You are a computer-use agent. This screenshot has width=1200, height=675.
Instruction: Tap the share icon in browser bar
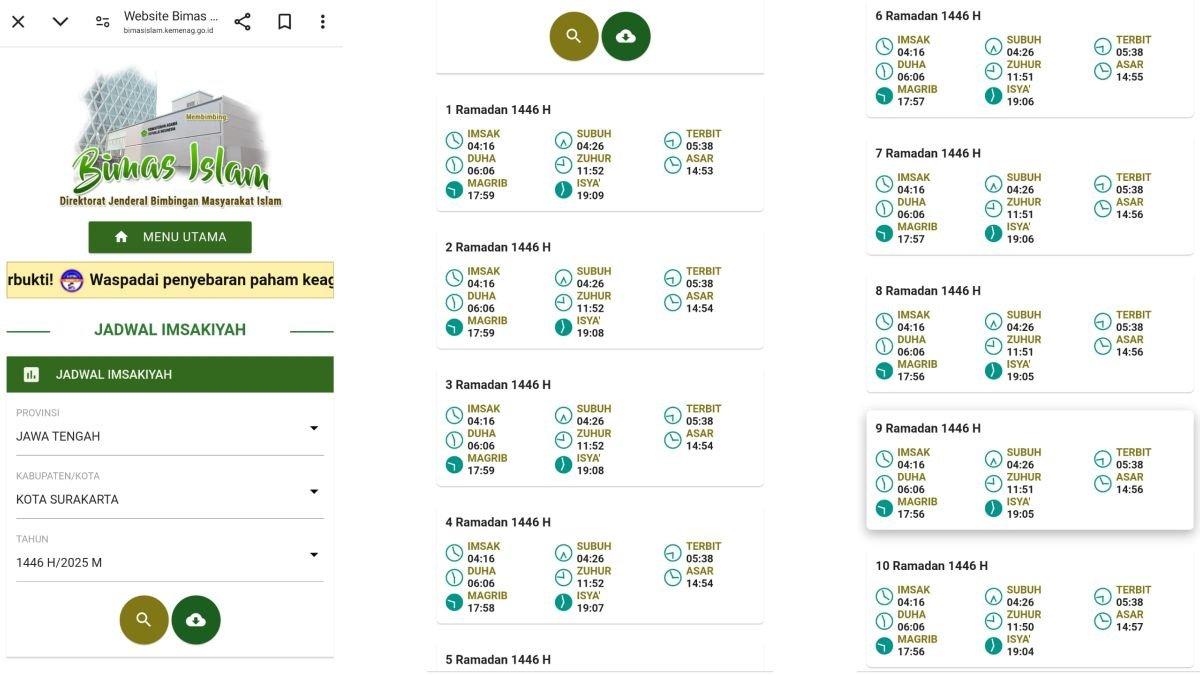pyautogui.click(x=242, y=22)
